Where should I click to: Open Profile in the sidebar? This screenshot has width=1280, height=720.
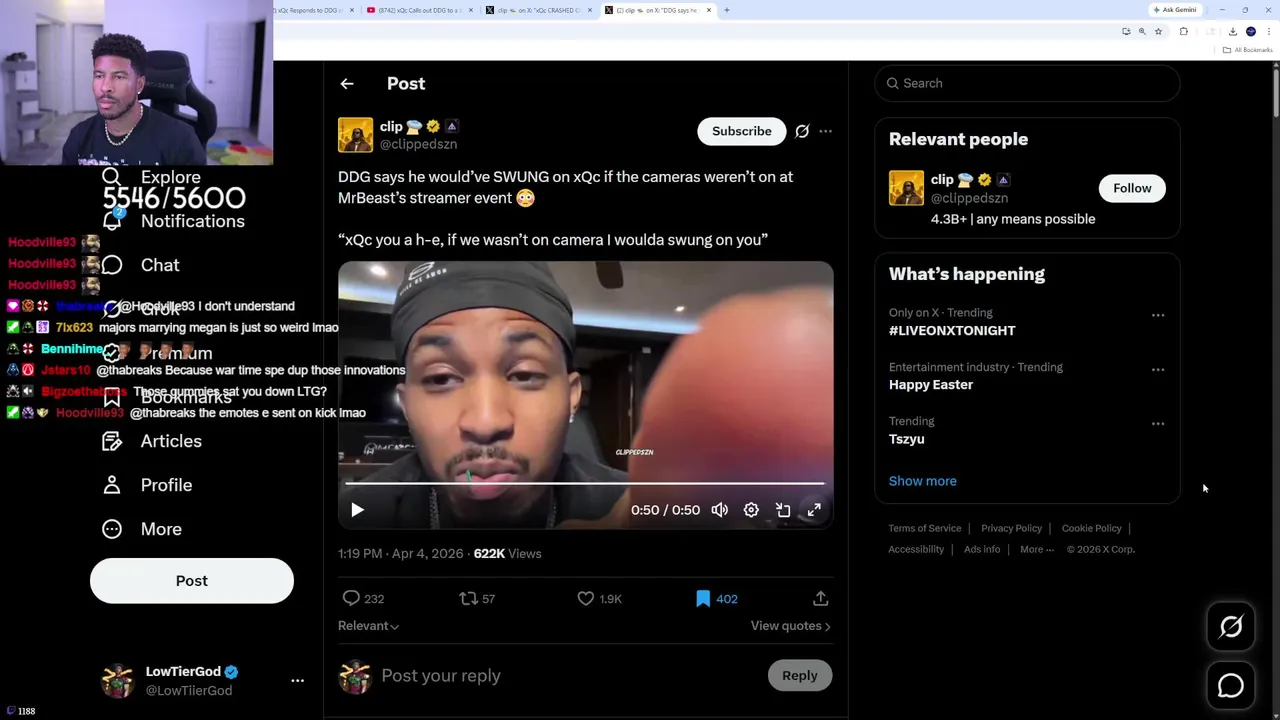(x=147, y=485)
